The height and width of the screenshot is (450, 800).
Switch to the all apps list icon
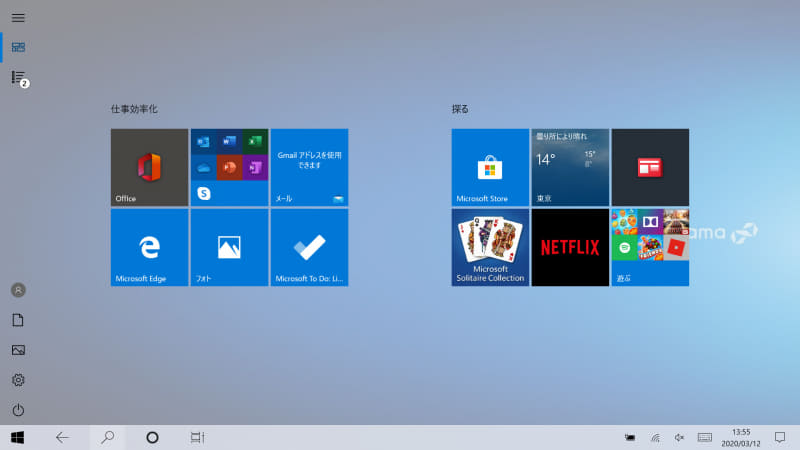pos(18,78)
